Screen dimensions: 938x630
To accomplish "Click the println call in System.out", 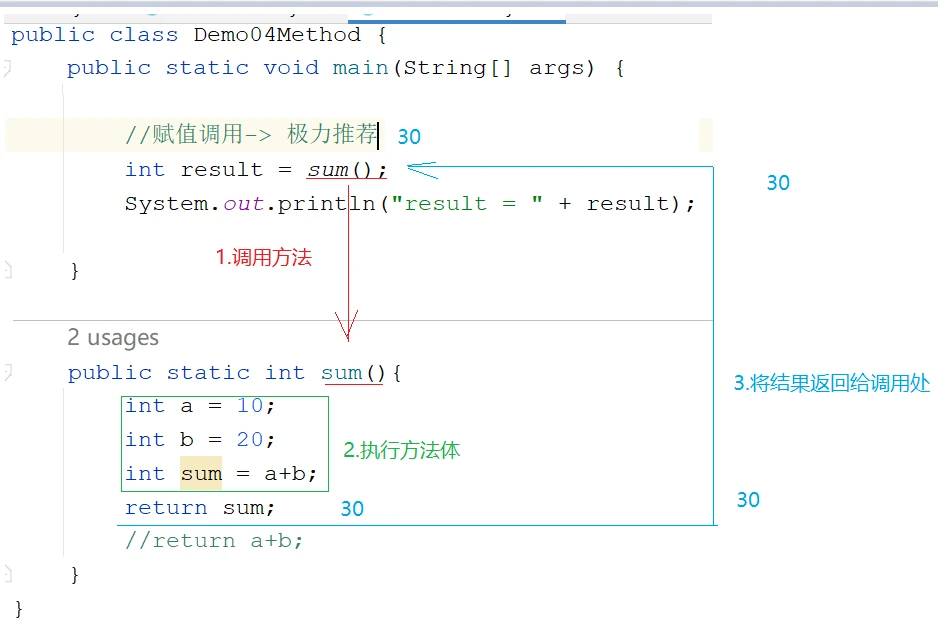I will coord(326,204).
